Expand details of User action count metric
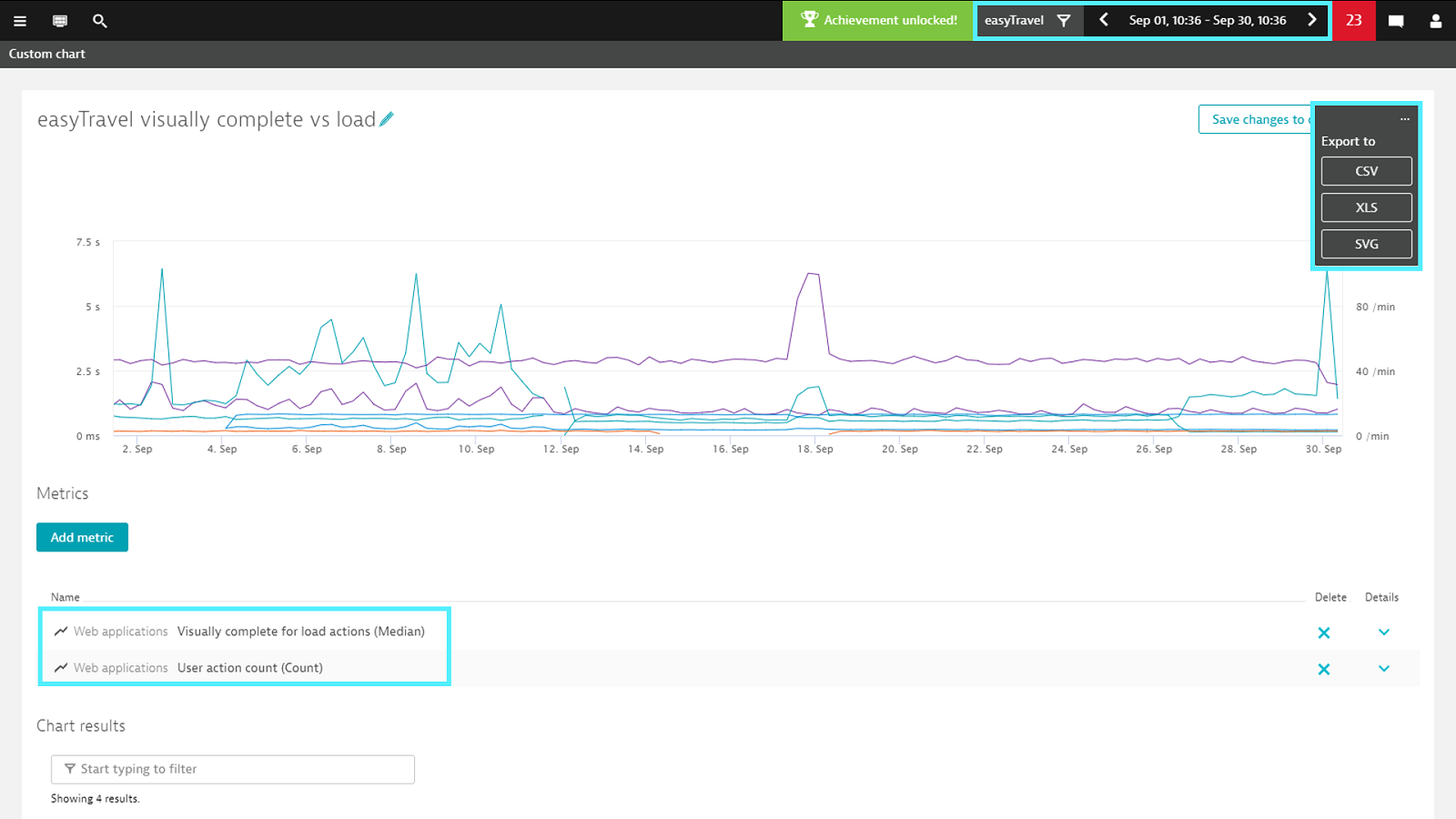1456x819 pixels. coord(1384,668)
